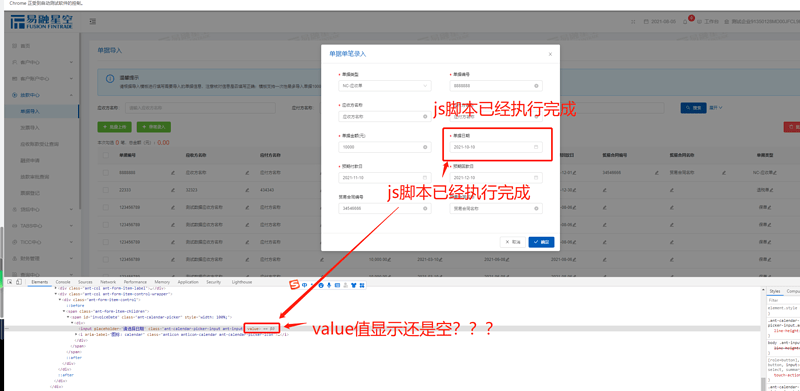Clear the 单据编号 field via its clear icon
Screen dimensions: 800x391
click(x=536, y=86)
